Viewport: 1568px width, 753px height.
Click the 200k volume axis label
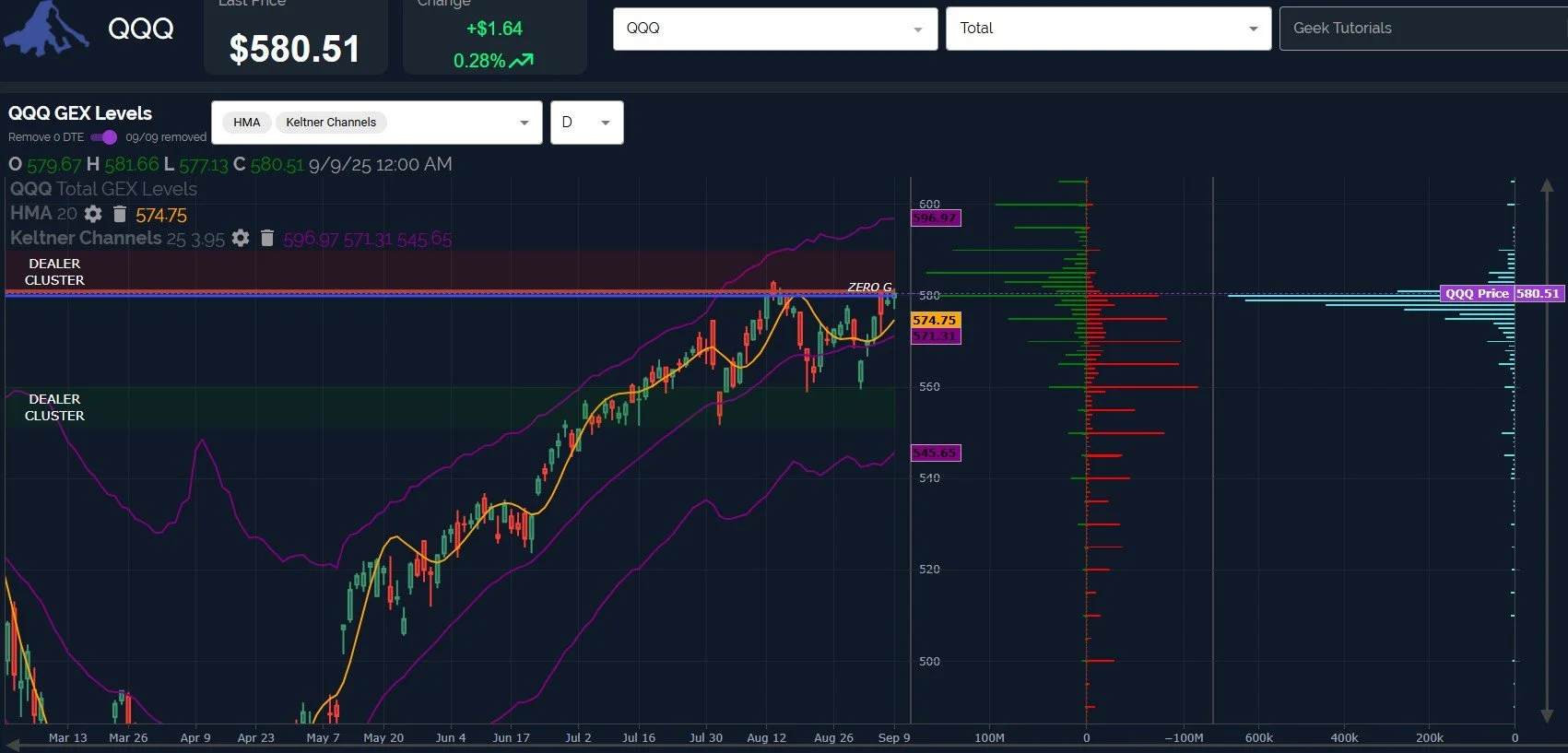coord(1429,737)
